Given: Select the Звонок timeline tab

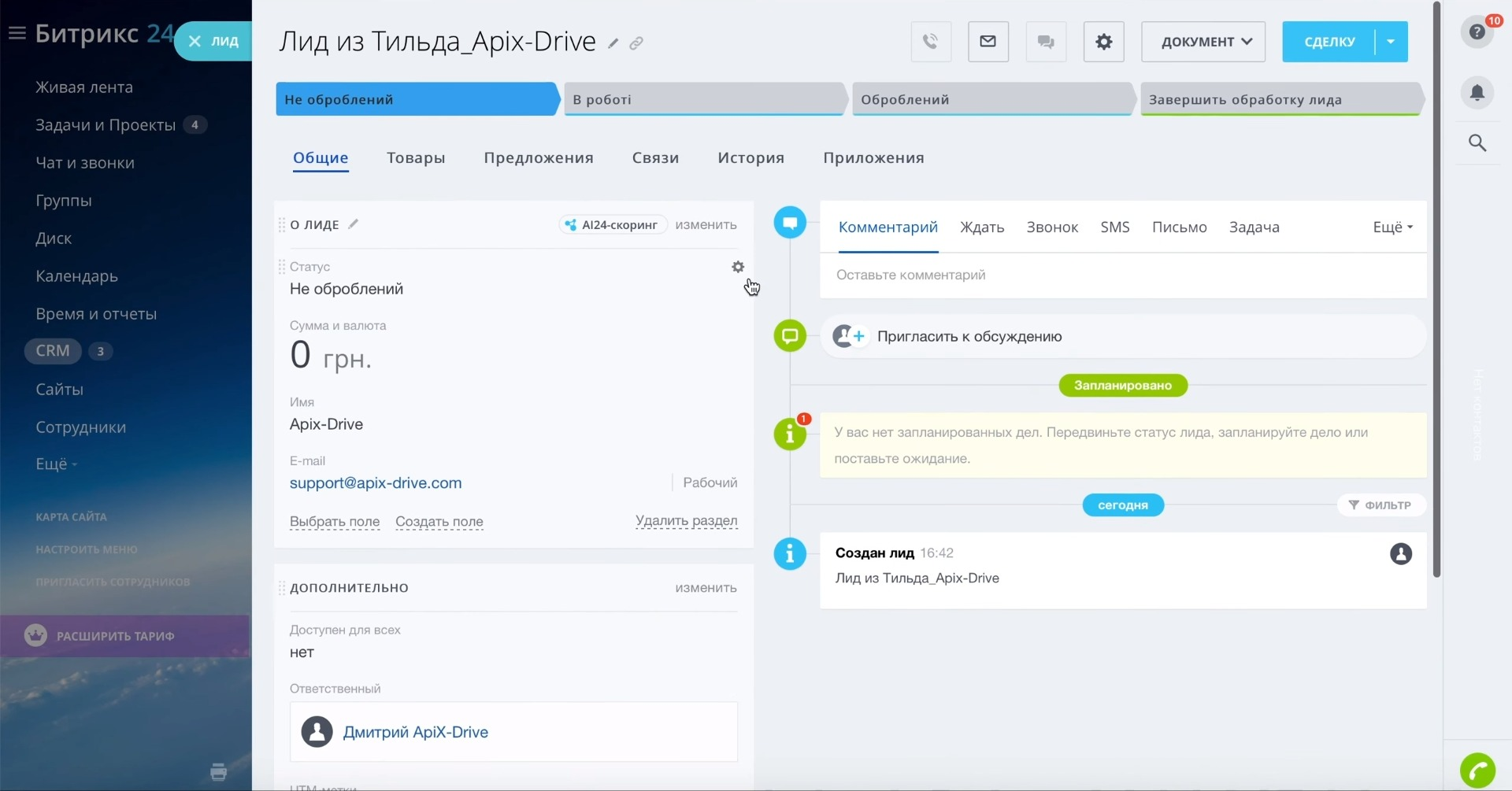Looking at the screenshot, I should [x=1052, y=227].
